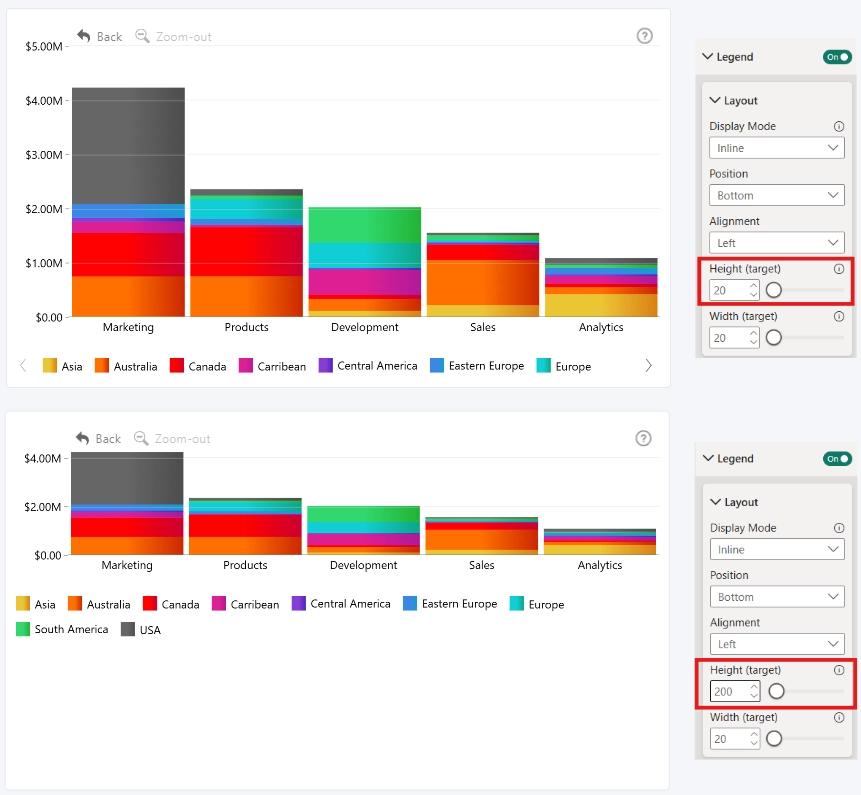This screenshot has height=795, width=861.
Task: Show next legend items with the top chart's right arrow
Action: [x=648, y=366]
